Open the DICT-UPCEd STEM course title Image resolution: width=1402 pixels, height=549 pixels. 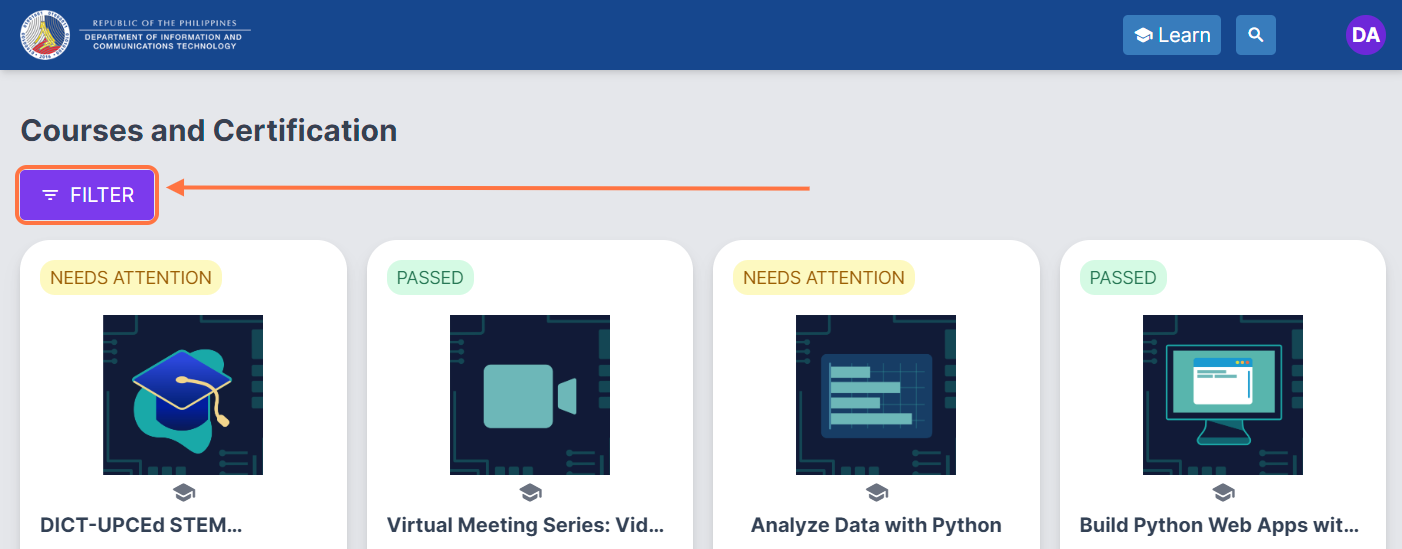pos(142,525)
